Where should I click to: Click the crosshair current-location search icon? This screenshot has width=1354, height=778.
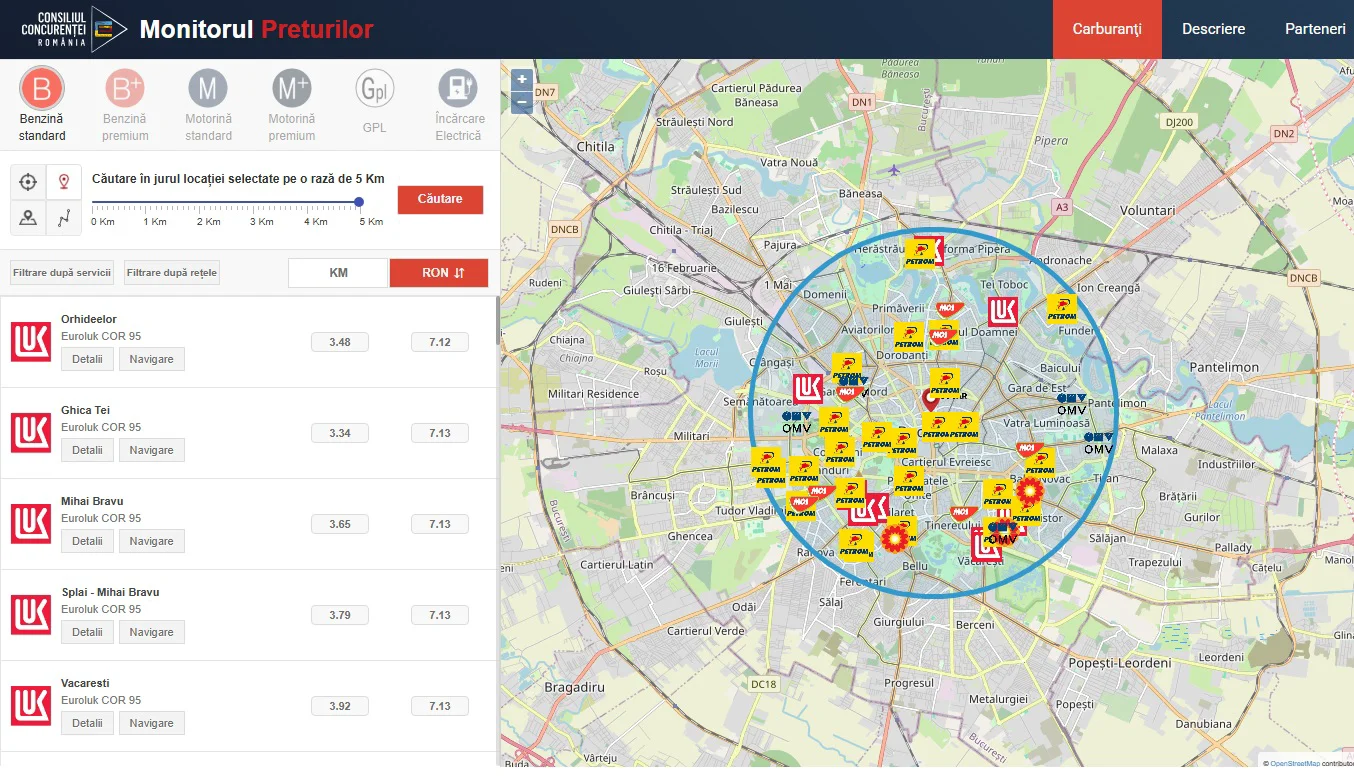click(x=28, y=182)
